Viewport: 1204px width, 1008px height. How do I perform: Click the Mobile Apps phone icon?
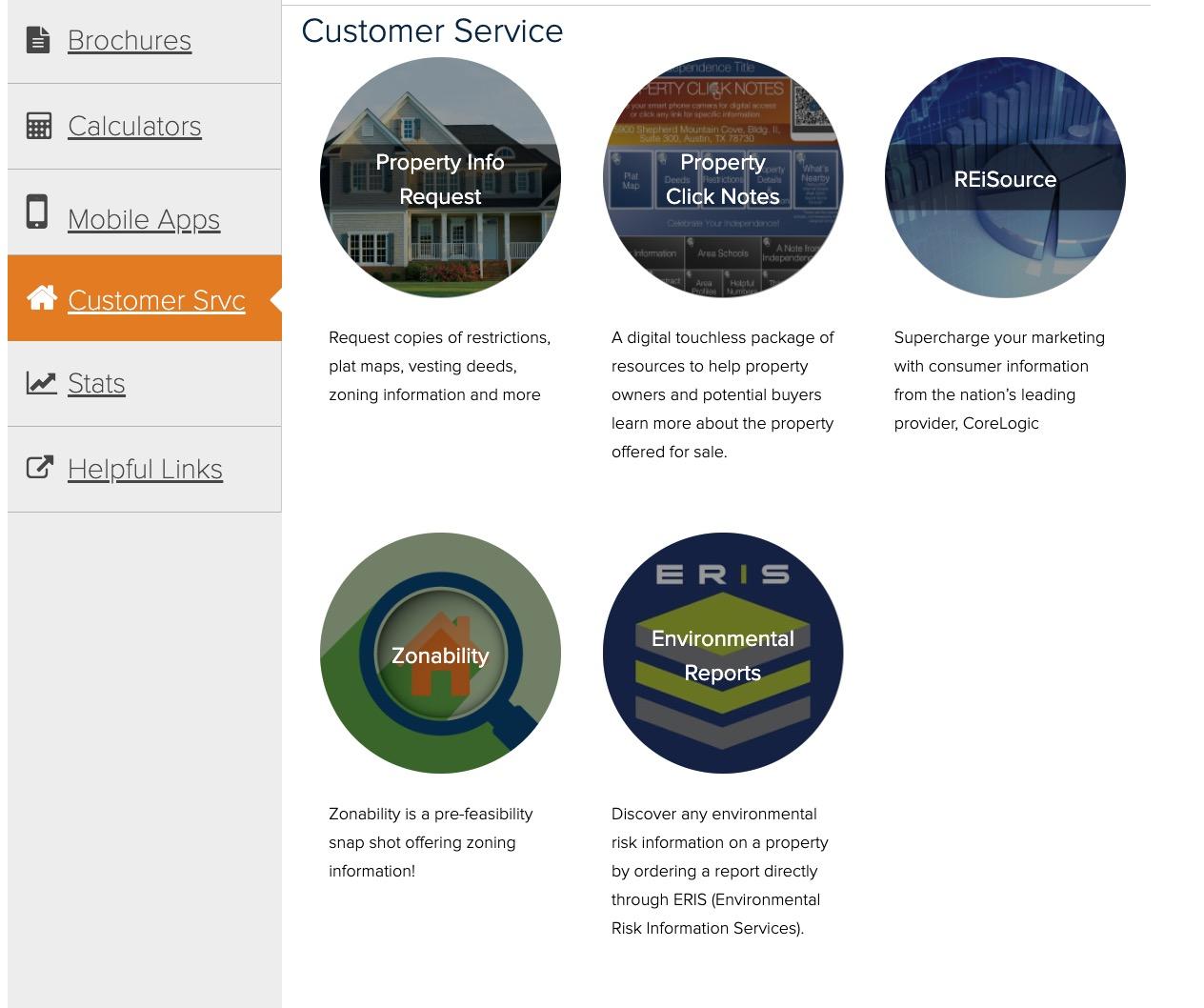coord(37,212)
